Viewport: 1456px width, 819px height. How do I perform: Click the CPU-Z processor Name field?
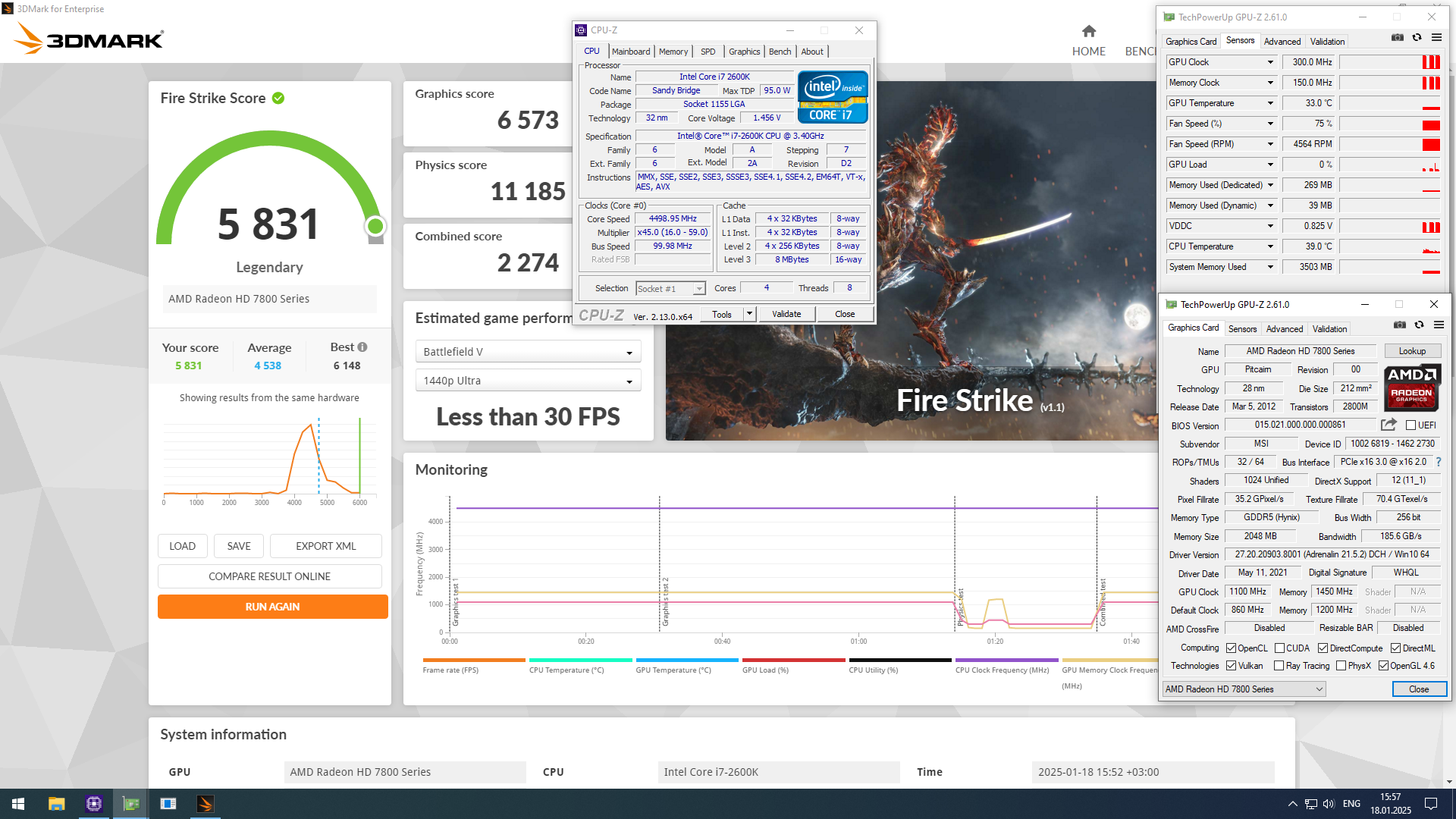coord(714,77)
